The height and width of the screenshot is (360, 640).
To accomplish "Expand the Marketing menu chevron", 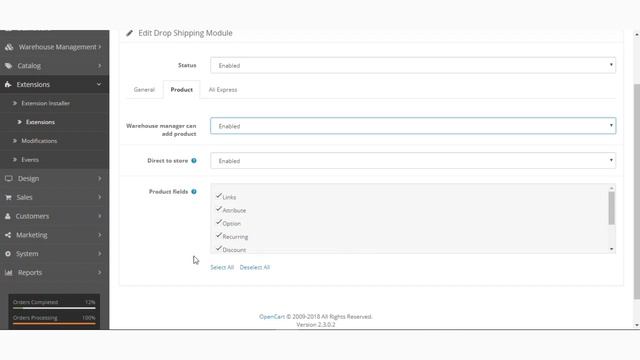I will 100,235.
